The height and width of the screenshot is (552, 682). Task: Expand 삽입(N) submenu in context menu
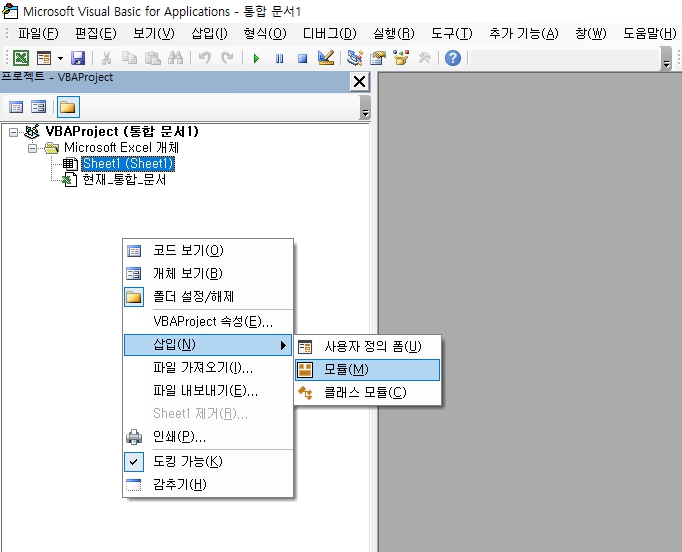point(208,345)
